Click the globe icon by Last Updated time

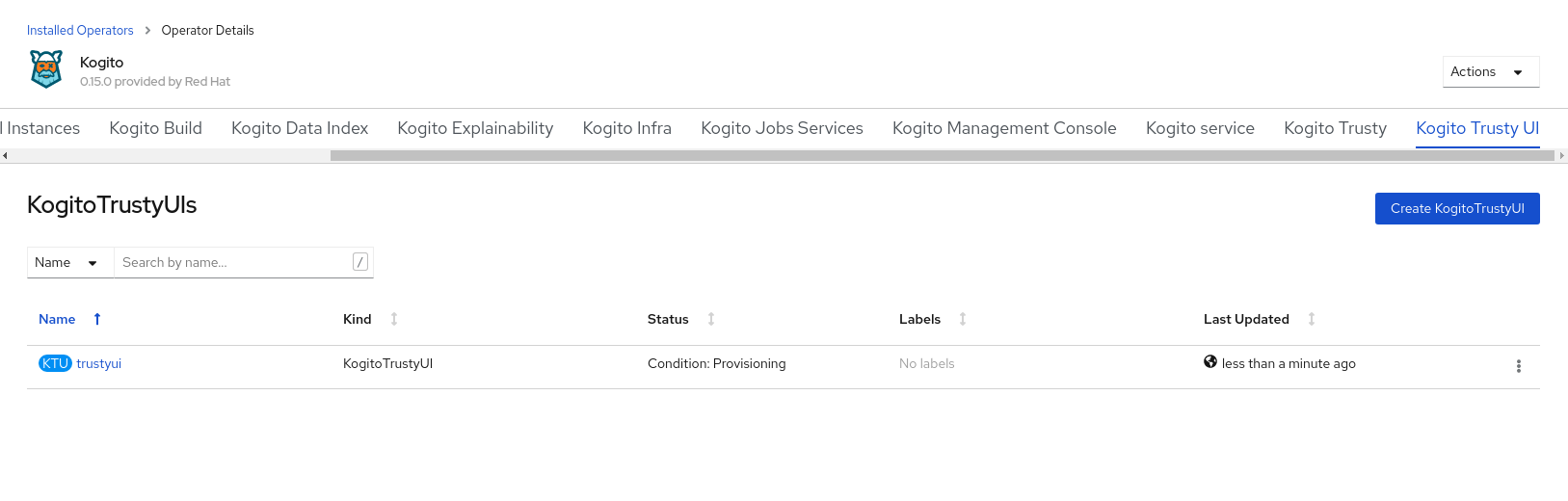tap(1210, 361)
